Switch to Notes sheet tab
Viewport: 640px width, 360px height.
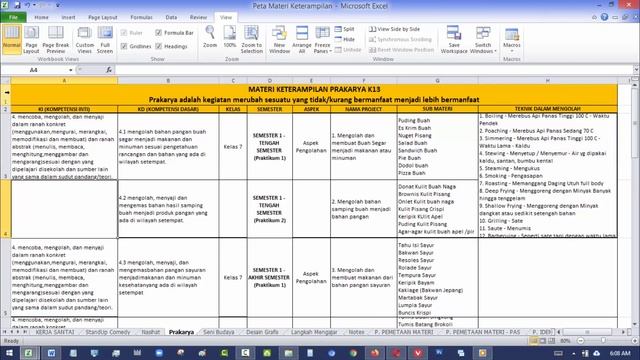click(356, 332)
